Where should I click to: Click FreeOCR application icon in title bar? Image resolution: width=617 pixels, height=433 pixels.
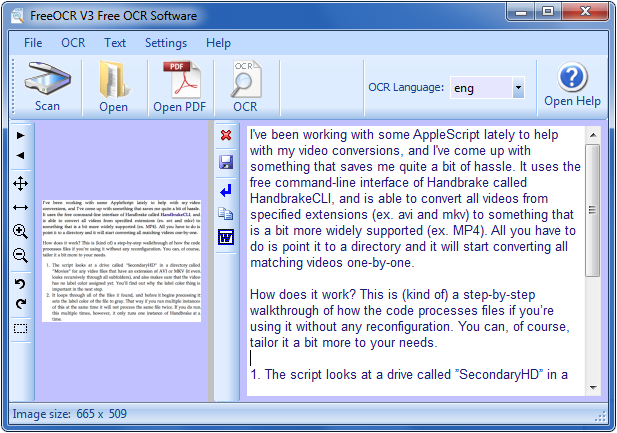click(18, 16)
